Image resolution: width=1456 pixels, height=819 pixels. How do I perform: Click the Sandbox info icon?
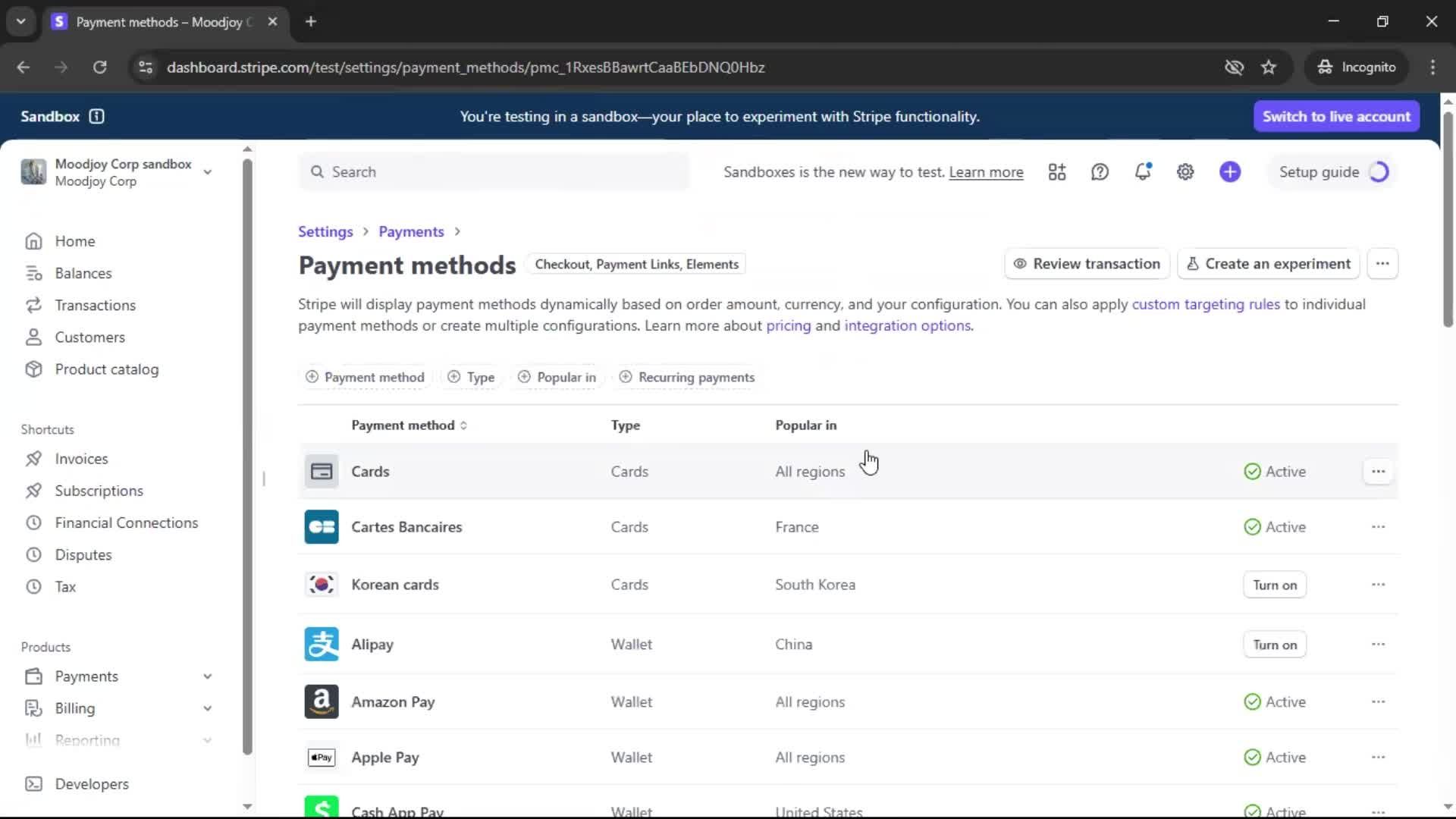coord(96,116)
